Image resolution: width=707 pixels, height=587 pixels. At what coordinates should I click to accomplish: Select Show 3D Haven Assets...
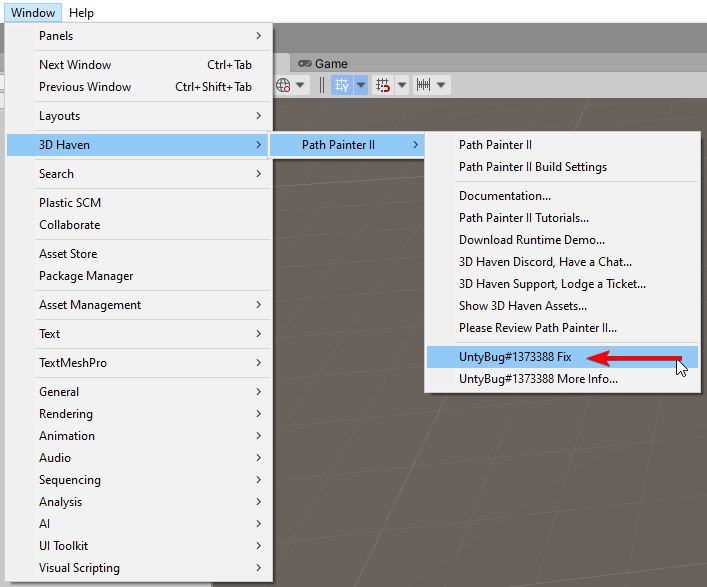click(562, 306)
